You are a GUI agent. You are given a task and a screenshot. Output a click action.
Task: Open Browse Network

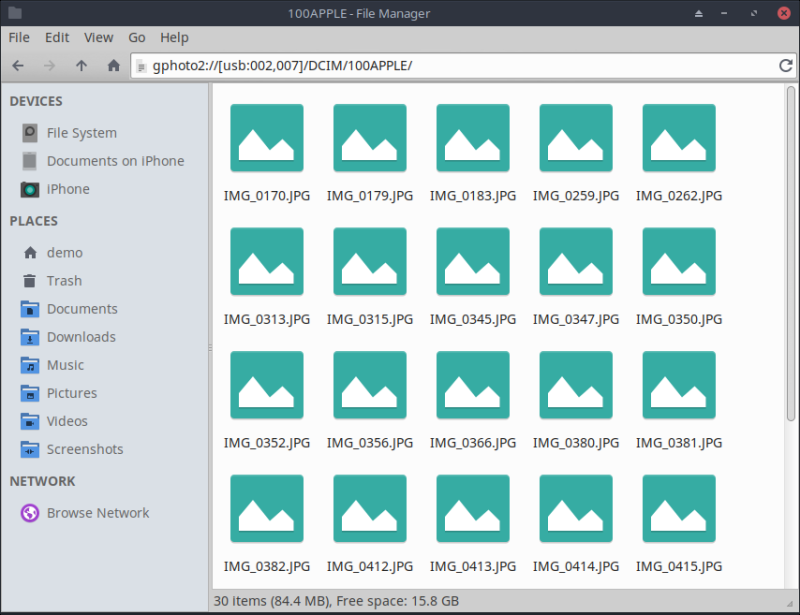coord(97,513)
